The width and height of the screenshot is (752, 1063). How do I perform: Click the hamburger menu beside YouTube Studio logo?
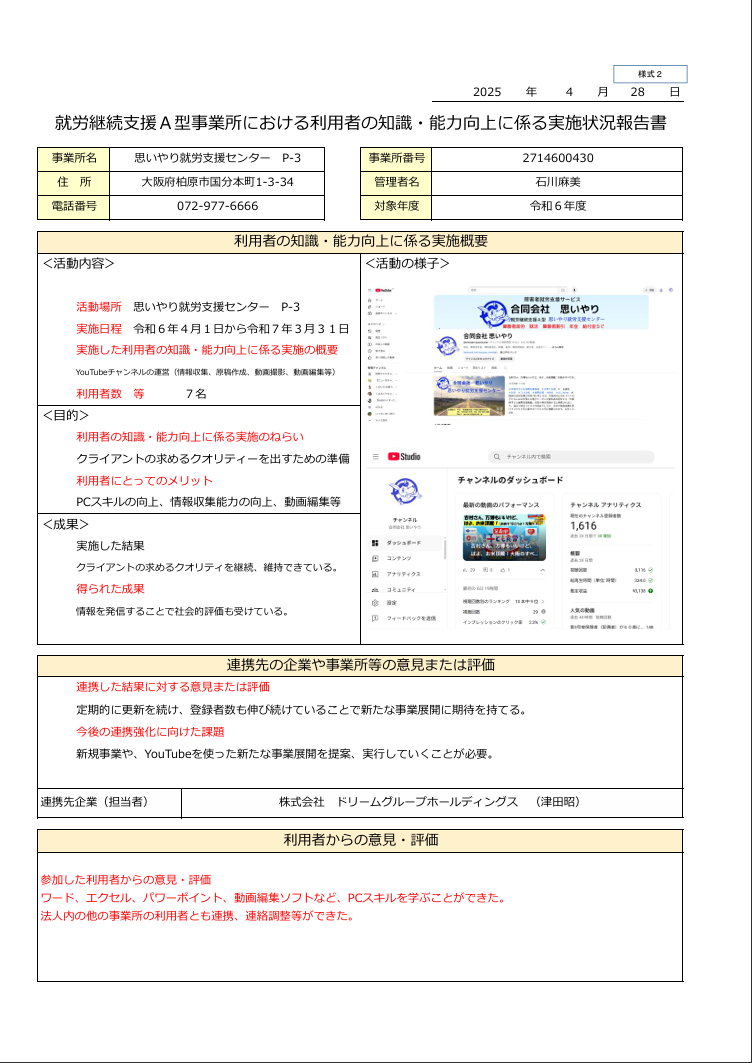tap(375, 457)
